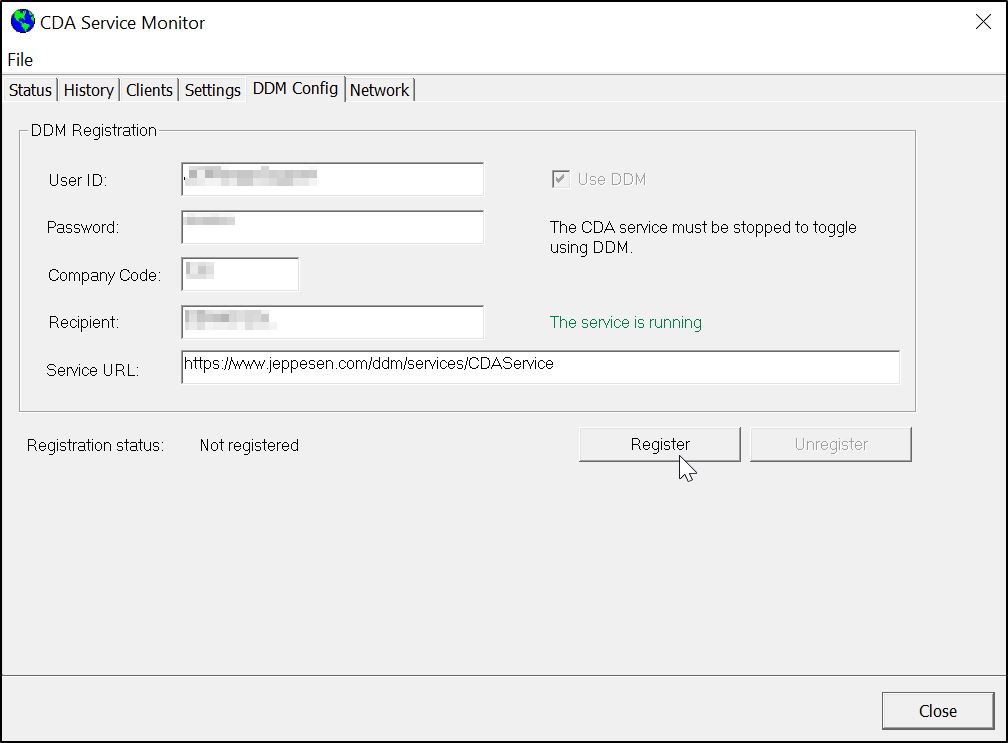Screen dimensions: 1008x743
Task: Open the Clients tab
Action: tap(148, 90)
